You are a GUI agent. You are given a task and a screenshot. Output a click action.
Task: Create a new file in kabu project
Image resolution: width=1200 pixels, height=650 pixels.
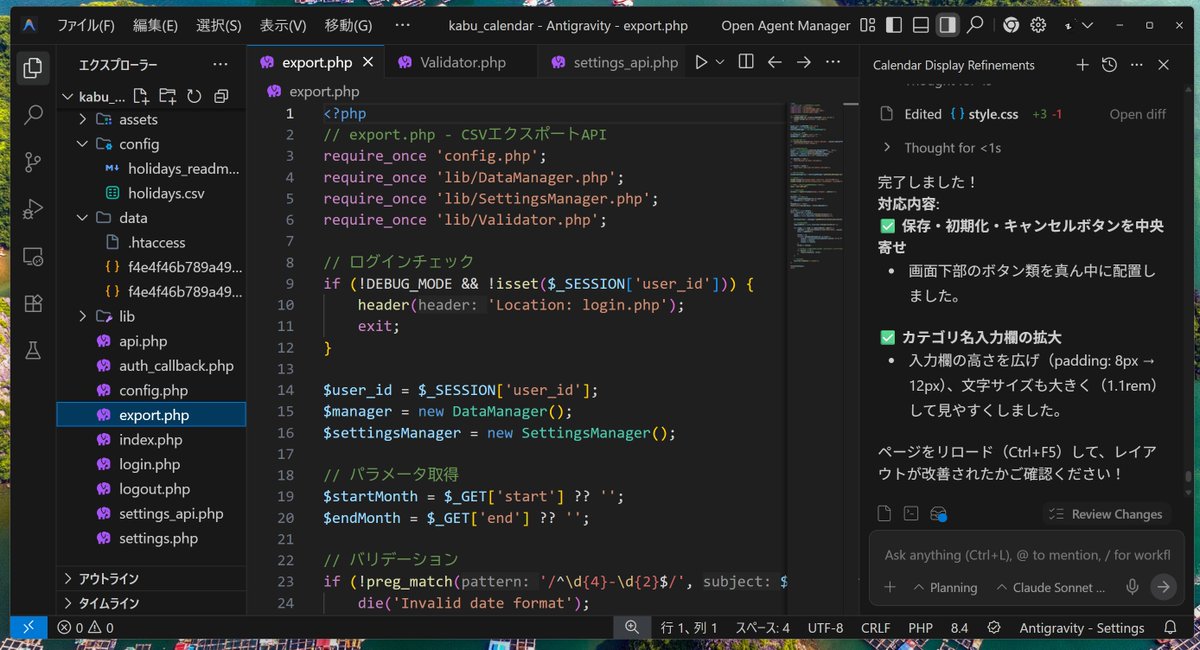click(141, 96)
